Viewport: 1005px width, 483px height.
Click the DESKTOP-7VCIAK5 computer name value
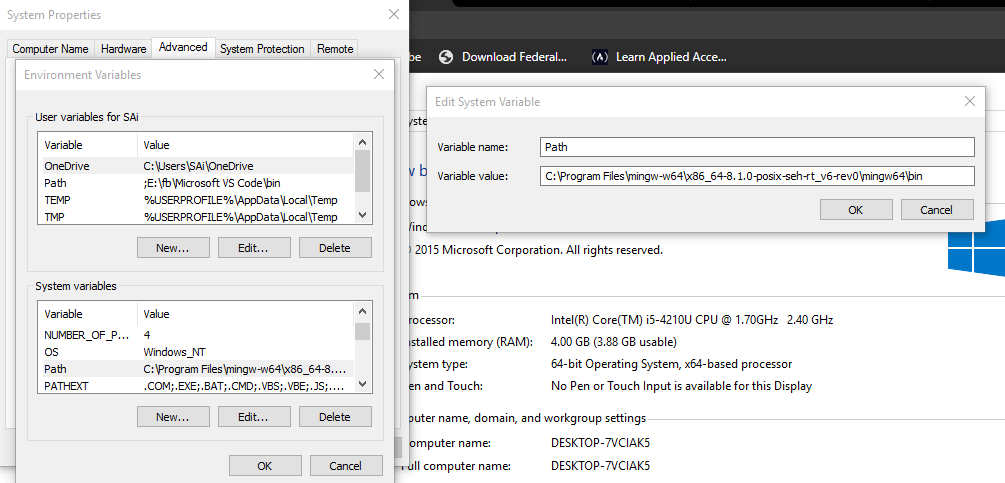point(601,443)
